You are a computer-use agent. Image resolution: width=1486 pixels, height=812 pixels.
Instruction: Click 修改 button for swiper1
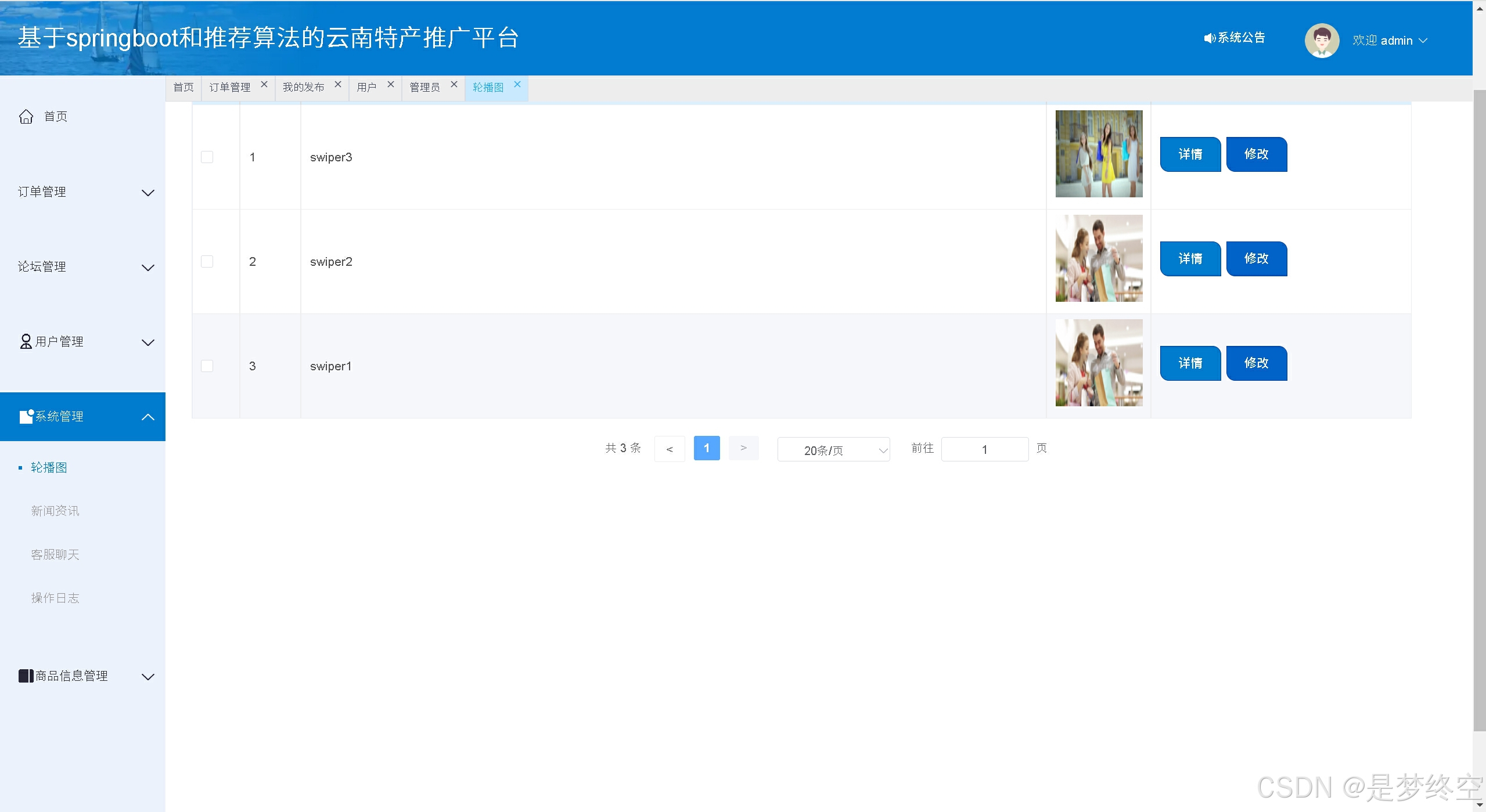1256,363
